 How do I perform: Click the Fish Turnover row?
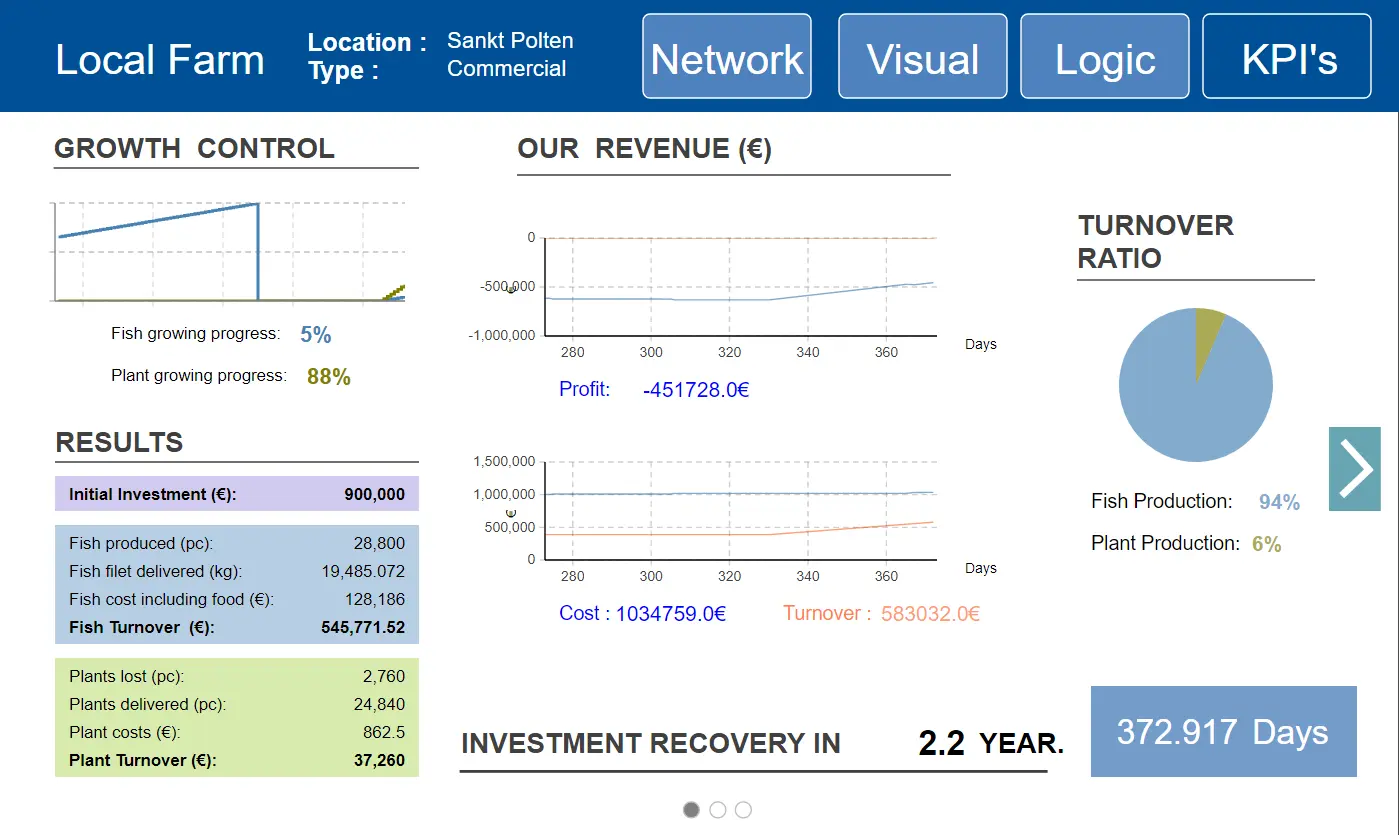[237, 628]
